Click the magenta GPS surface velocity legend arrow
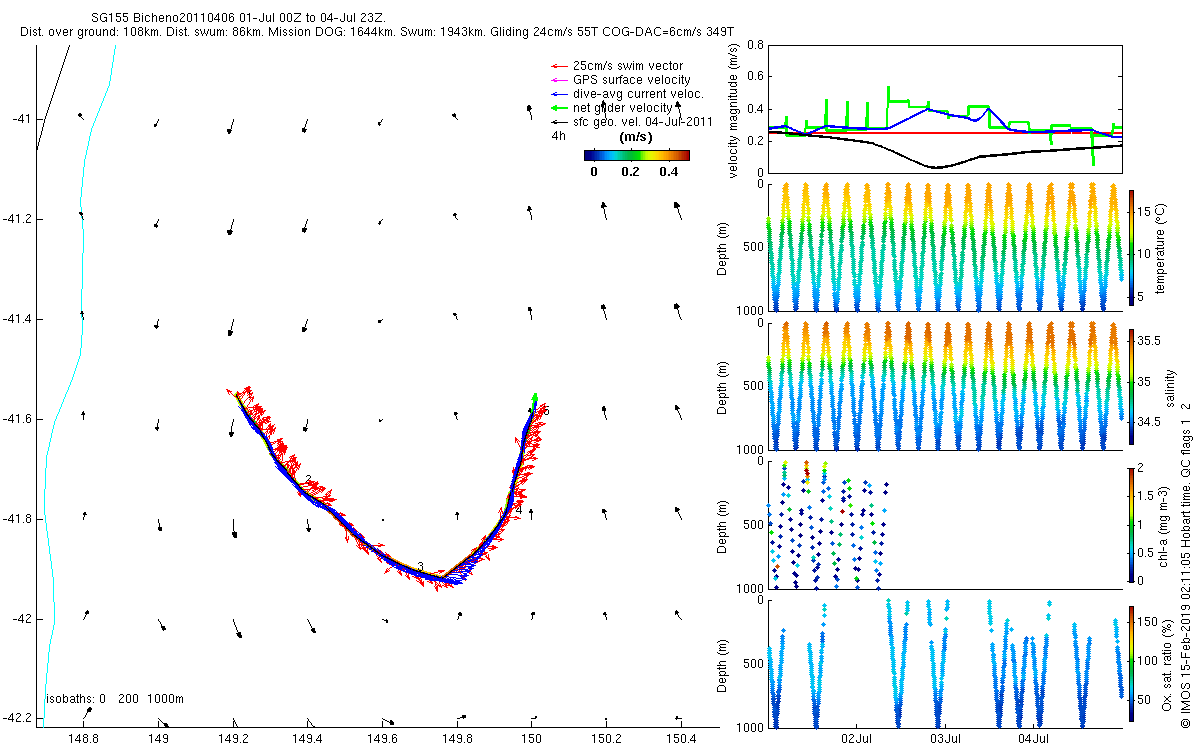This screenshot has width=1200, height=750. [558, 80]
